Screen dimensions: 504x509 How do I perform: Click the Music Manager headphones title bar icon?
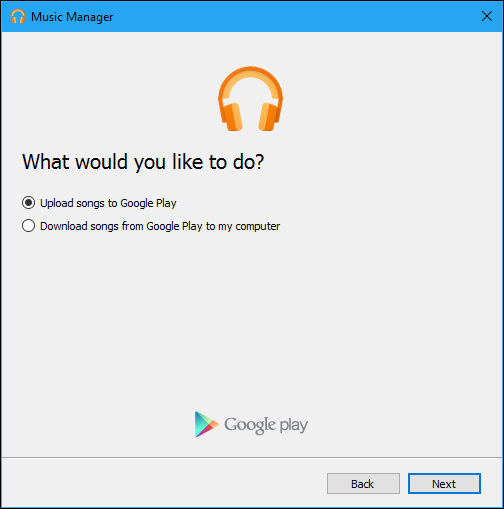tap(18, 16)
